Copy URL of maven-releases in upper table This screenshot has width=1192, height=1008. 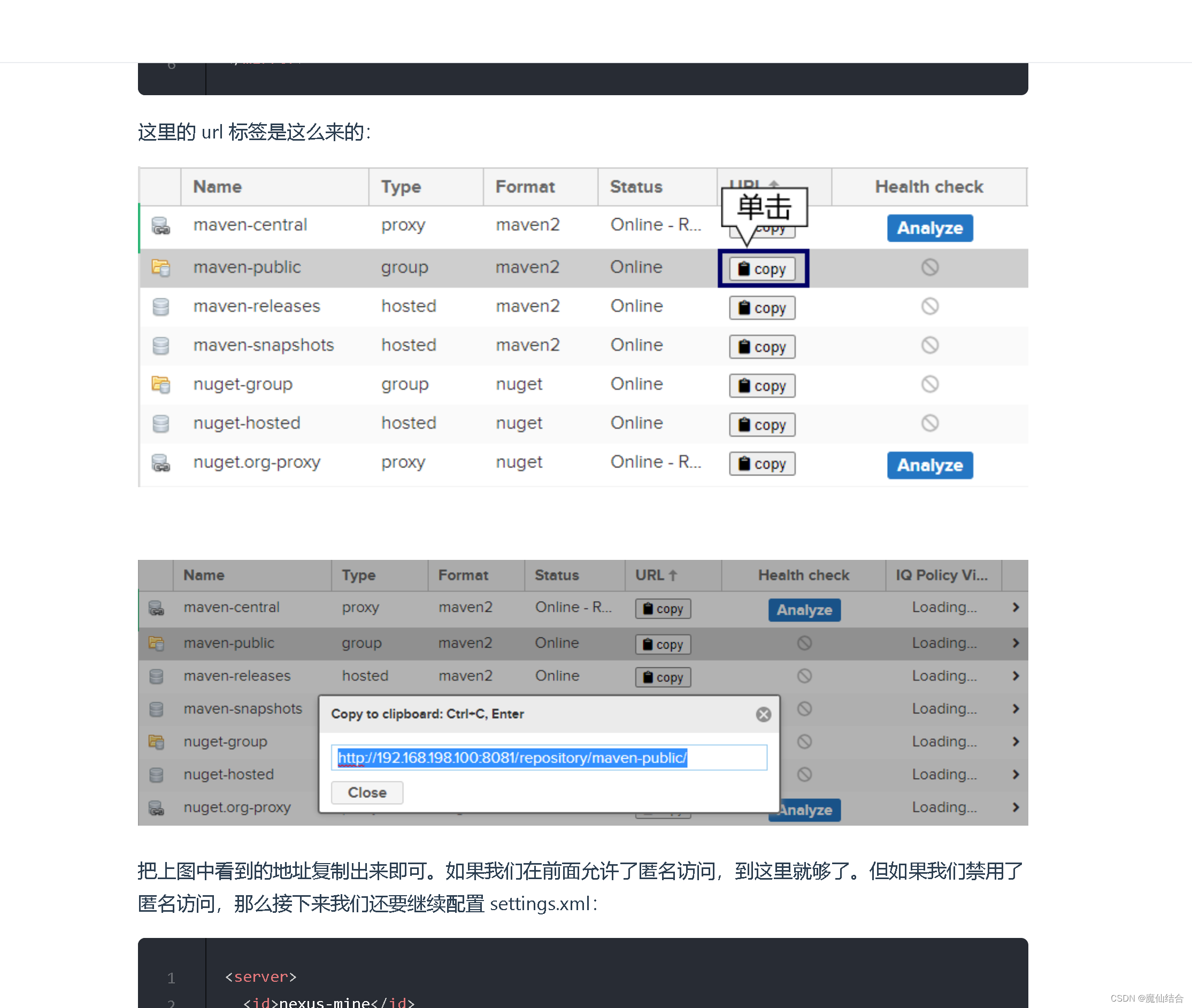(x=762, y=308)
